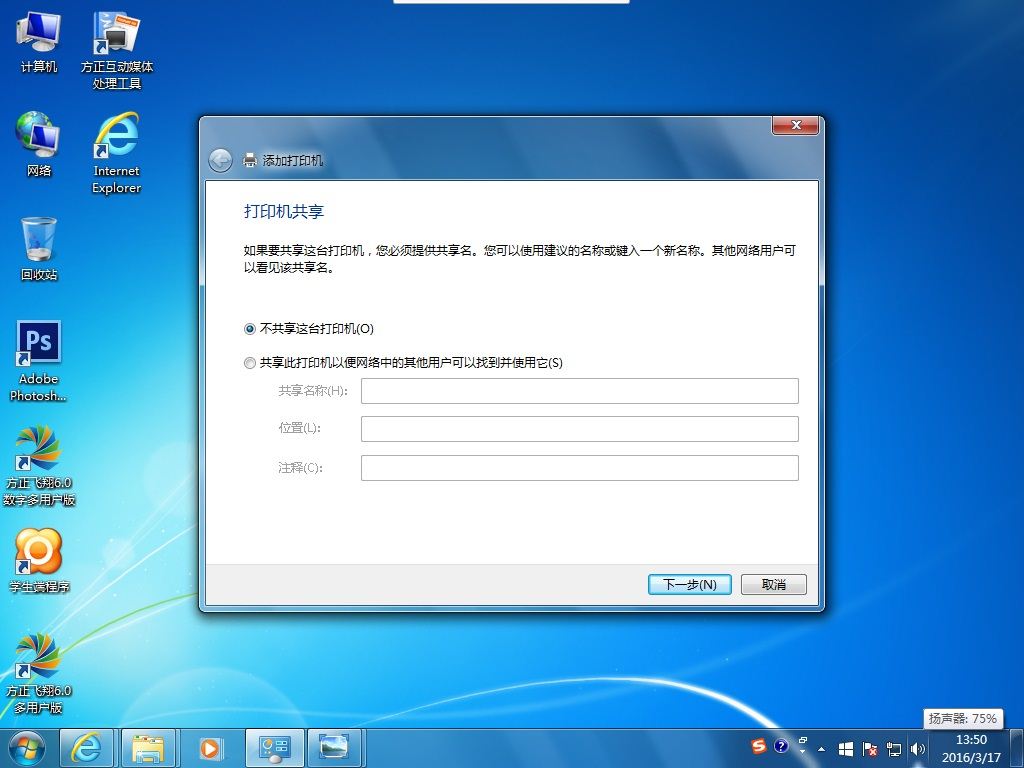Click the language bar options down arrow
Image resolution: width=1024 pixels, height=768 pixels.
point(803,752)
